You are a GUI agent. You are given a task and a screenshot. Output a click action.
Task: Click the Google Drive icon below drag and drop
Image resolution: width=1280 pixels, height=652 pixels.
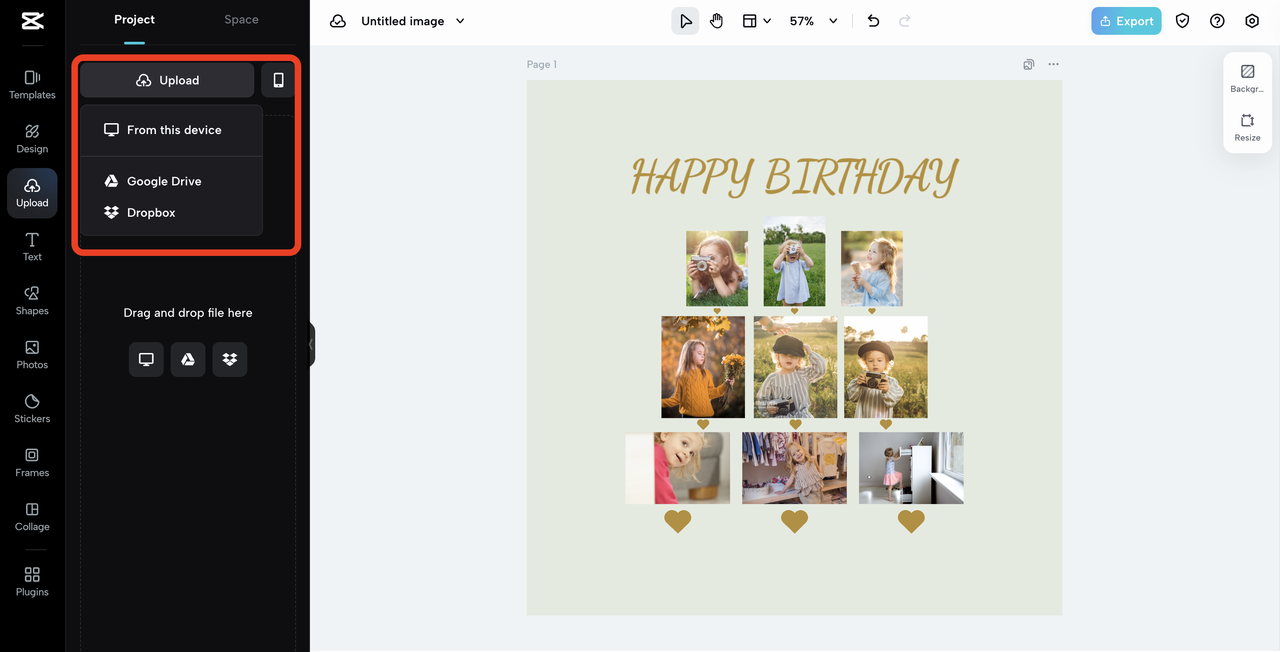coord(188,360)
